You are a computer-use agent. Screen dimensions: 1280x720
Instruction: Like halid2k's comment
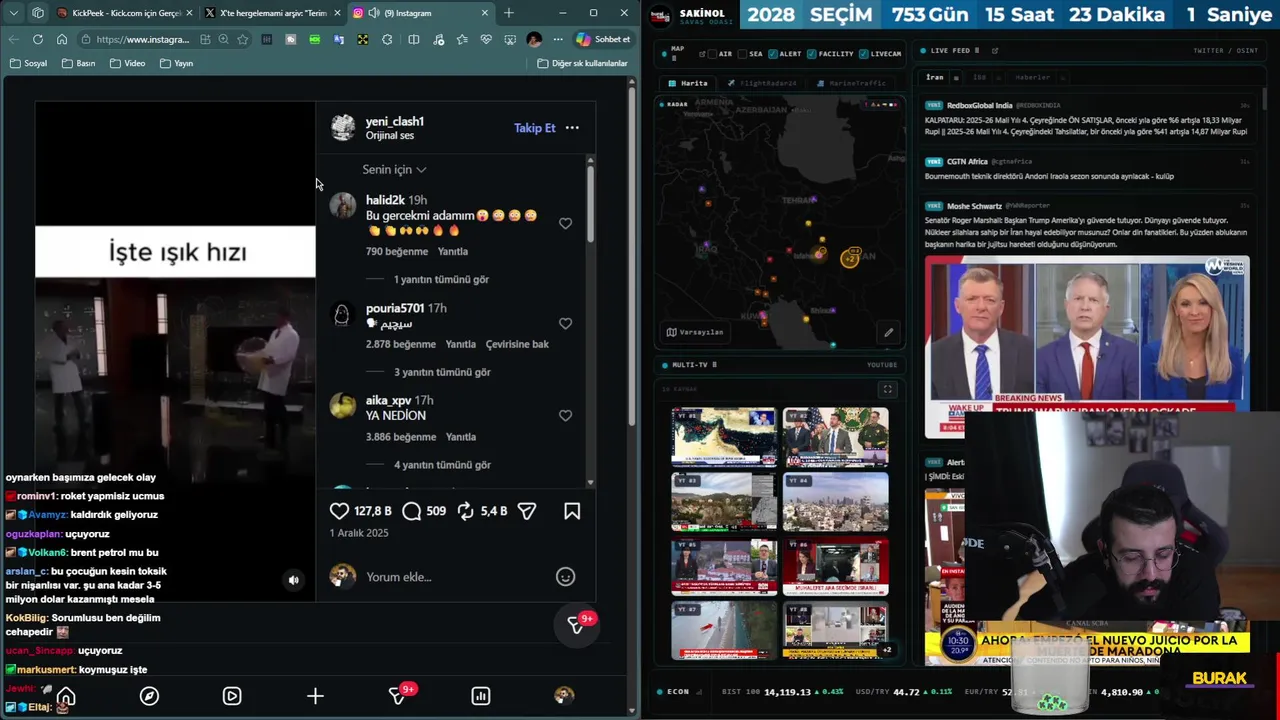coord(565,224)
